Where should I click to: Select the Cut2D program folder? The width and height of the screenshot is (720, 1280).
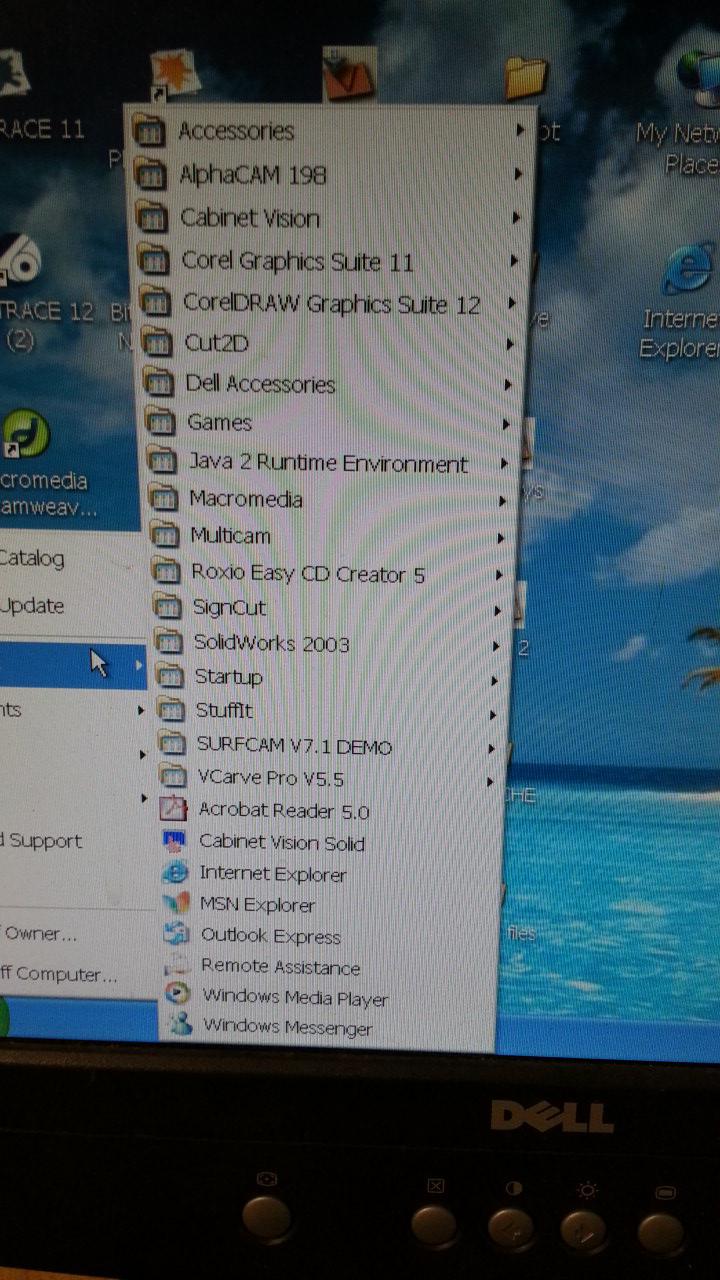click(x=216, y=343)
